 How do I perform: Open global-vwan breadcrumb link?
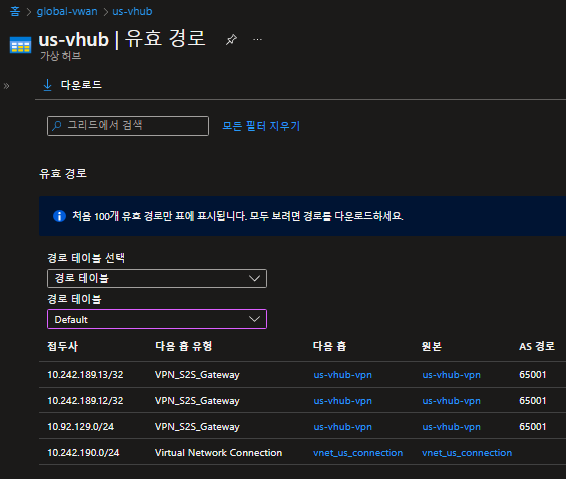pos(67,11)
